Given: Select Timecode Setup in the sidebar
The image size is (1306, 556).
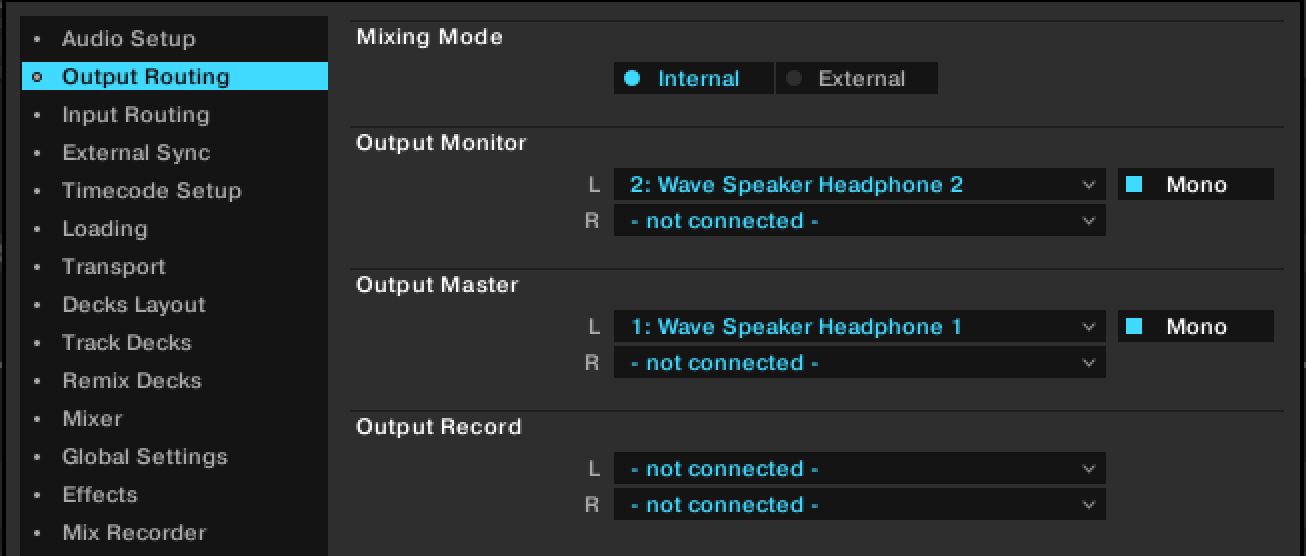Looking at the screenshot, I should point(152,191).
